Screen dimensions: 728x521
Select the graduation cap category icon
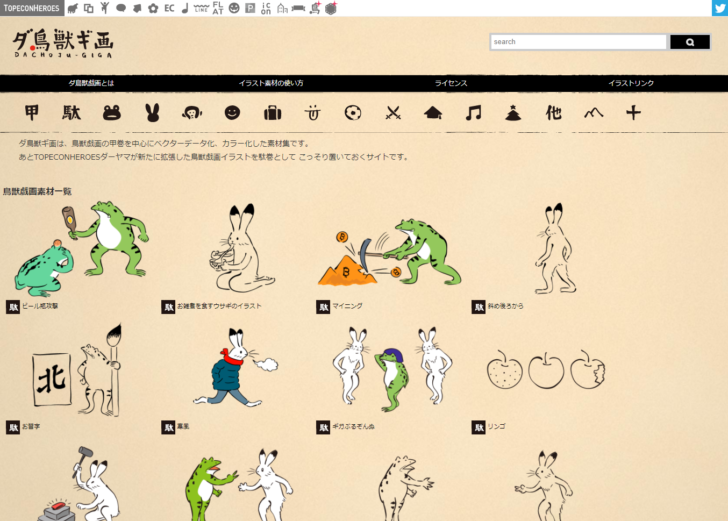[x=433, y=113]
